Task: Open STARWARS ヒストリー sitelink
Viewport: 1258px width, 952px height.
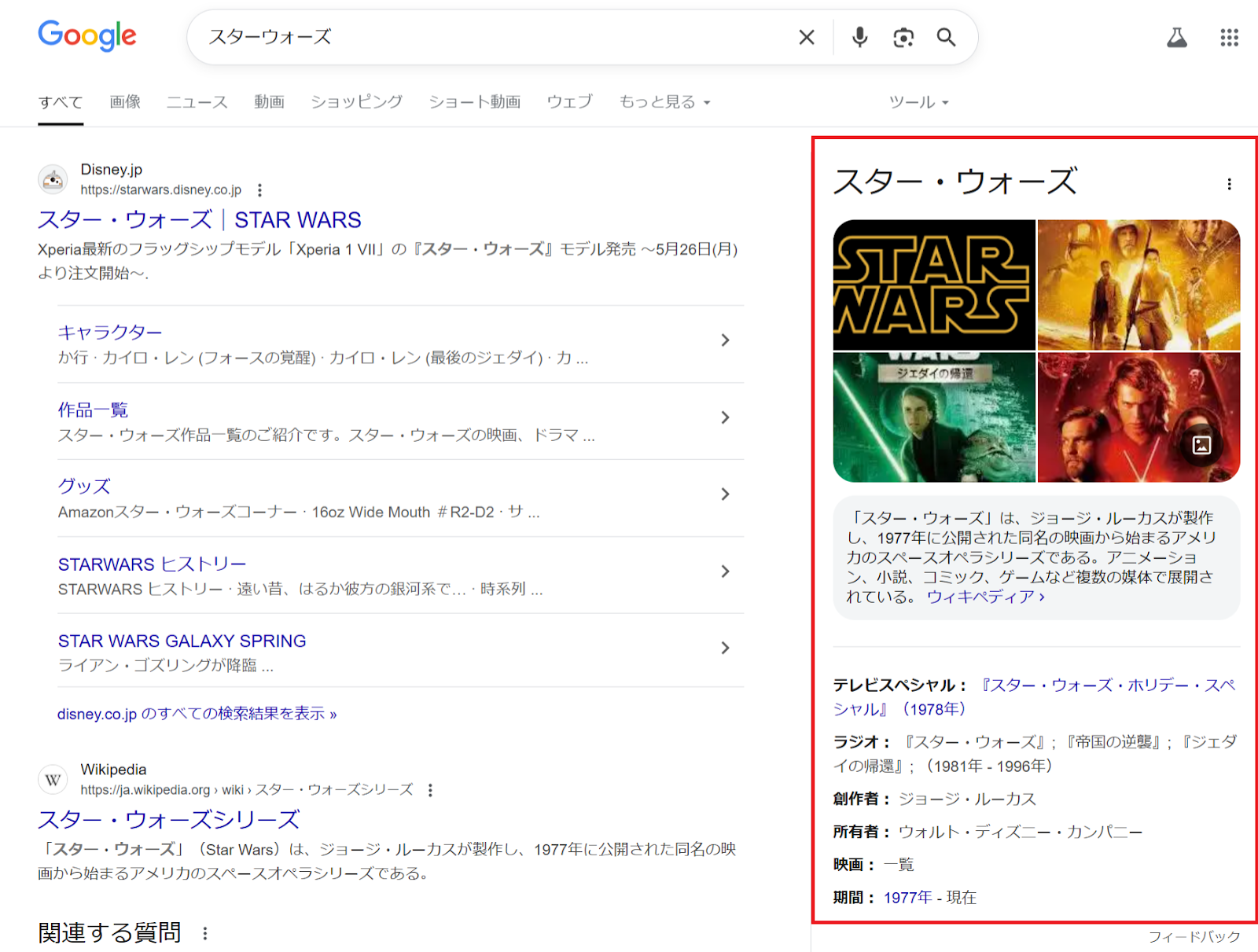Action: (x=152, y=564)
